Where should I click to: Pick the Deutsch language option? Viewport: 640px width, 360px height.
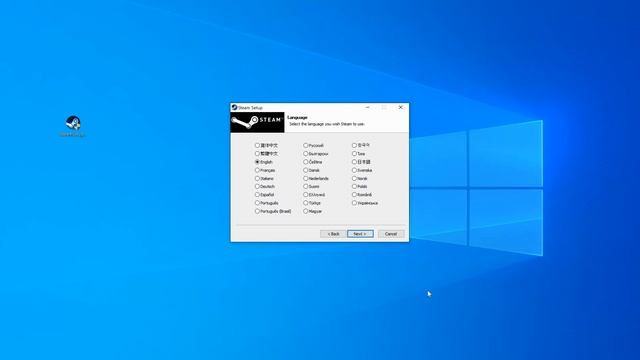coord(257,187)
